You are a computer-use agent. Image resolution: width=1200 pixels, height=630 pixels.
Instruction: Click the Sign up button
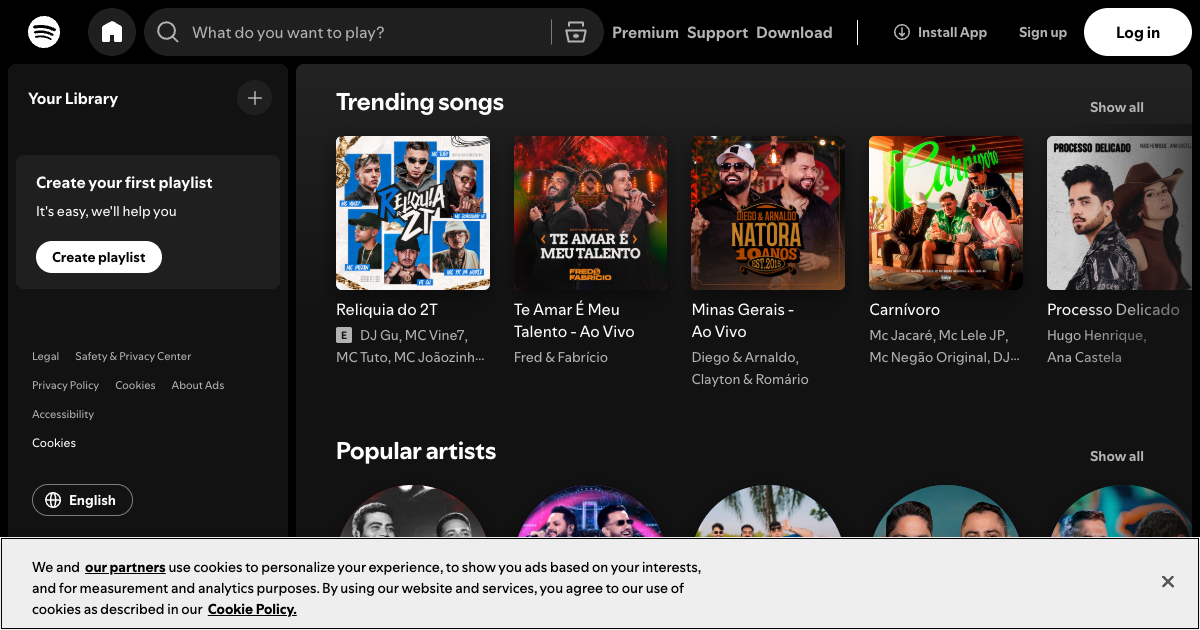tap(1042, 32)
